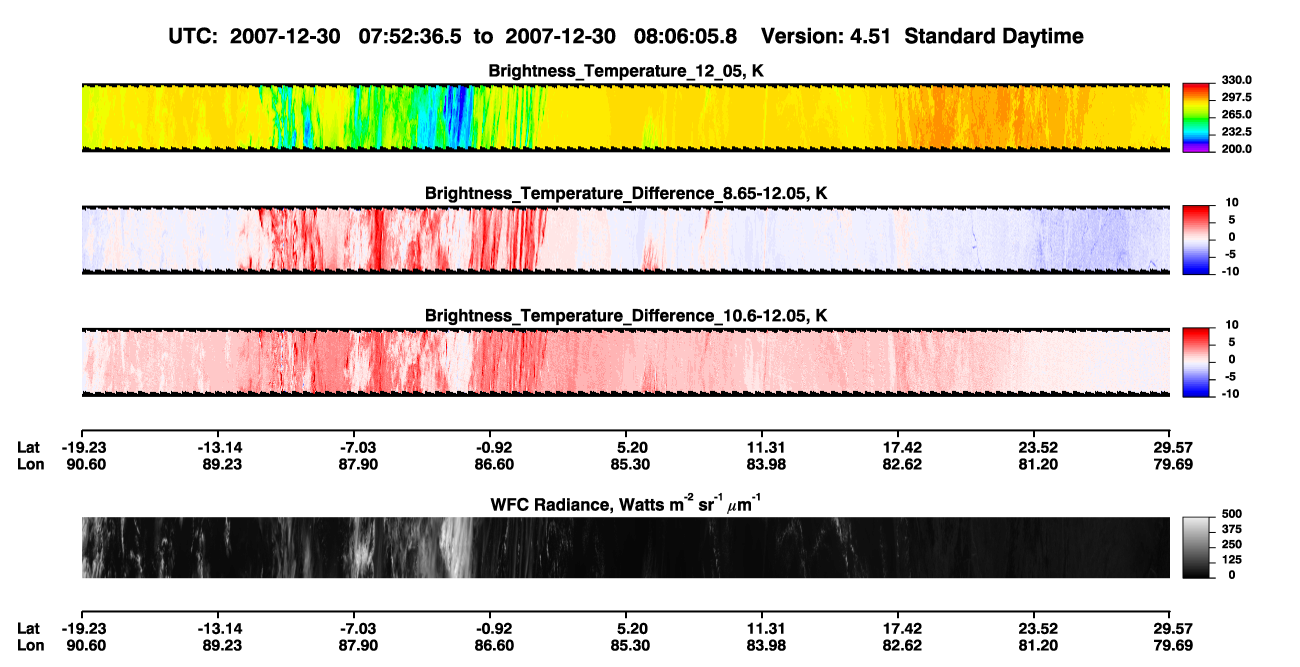Click the Brightness_Temperature_12_05, K panel title
The image size is (1300, 667).
(x=626, y=71)
